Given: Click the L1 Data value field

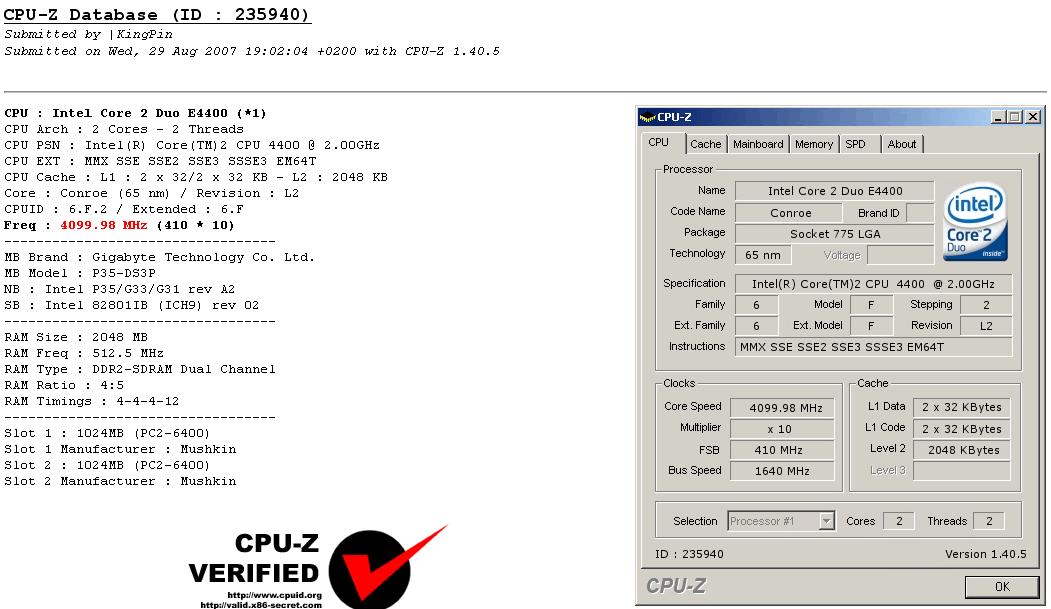Looking at the screenshot, I should click(x=961, y=407).
